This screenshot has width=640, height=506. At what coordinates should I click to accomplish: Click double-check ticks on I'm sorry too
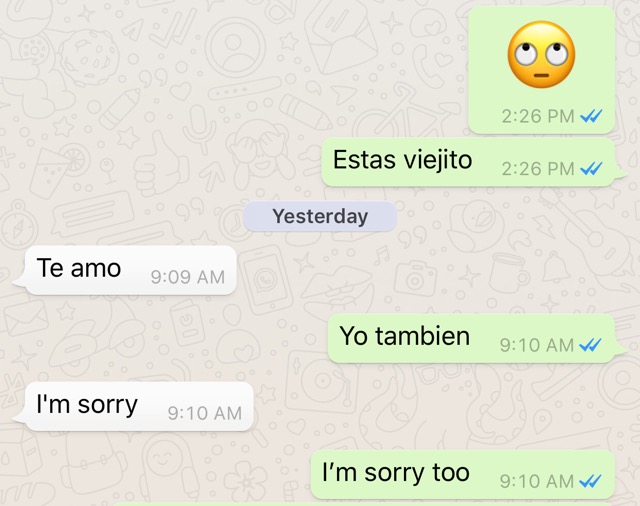click(590, 482)
